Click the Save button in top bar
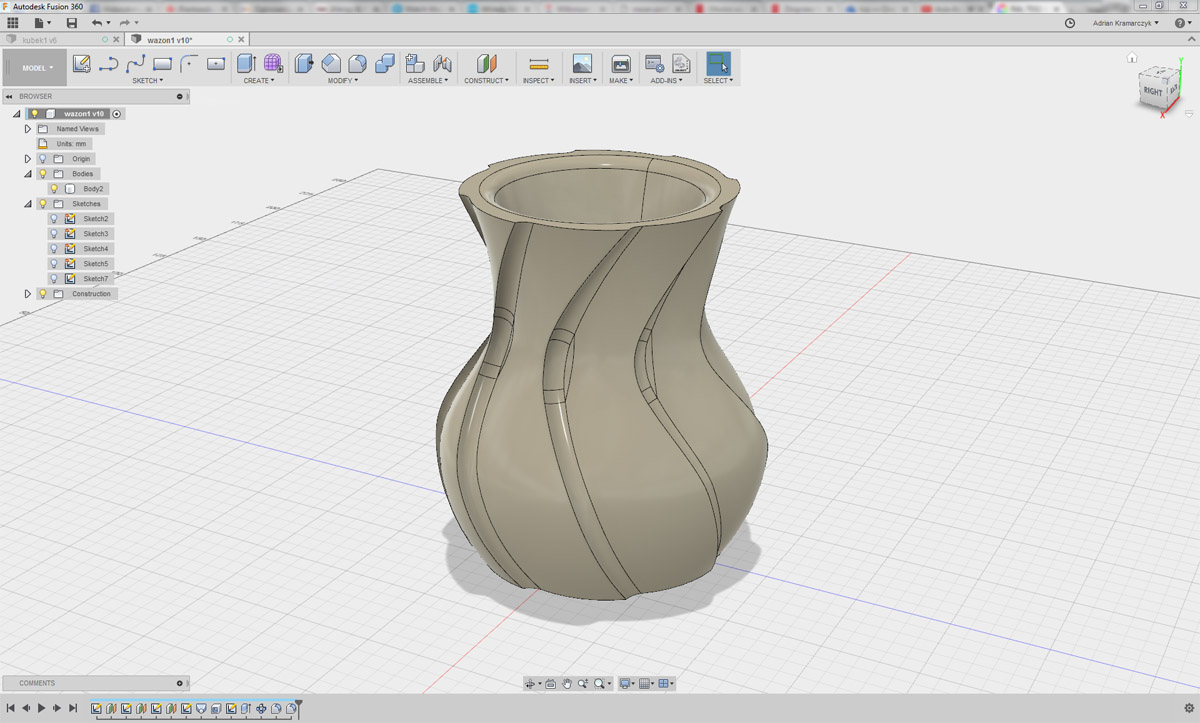The height and width of the screenshot is (723, 1200). point(71,23)
